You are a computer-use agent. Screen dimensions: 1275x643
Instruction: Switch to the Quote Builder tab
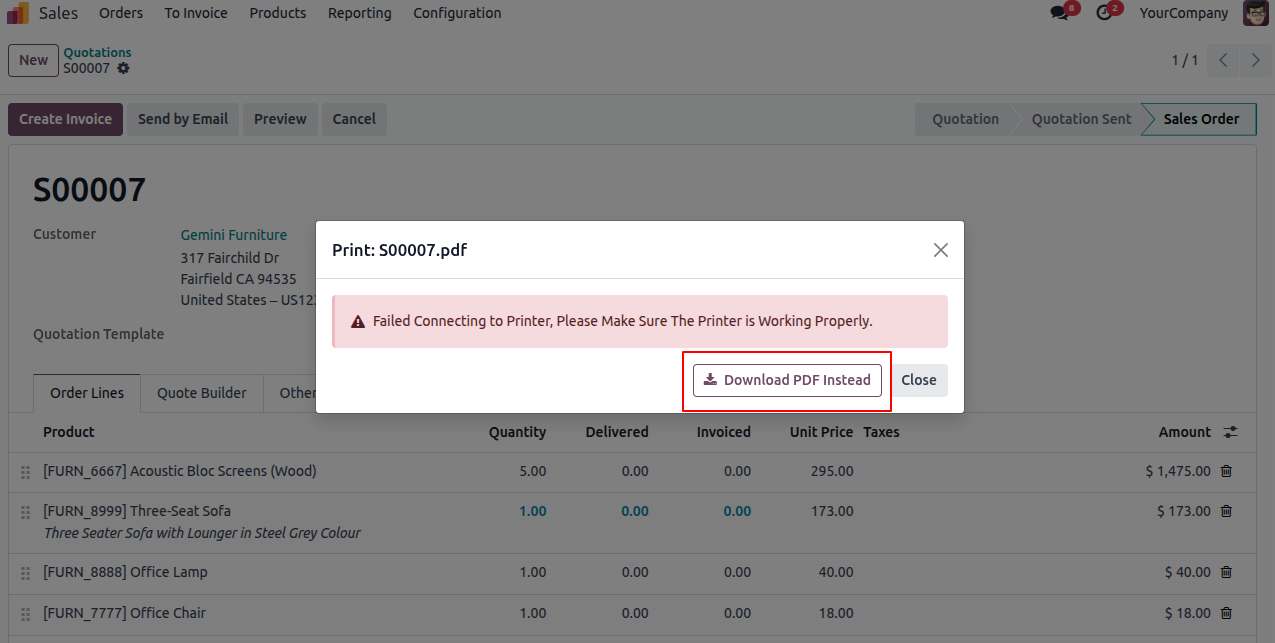tap(202, 393)
